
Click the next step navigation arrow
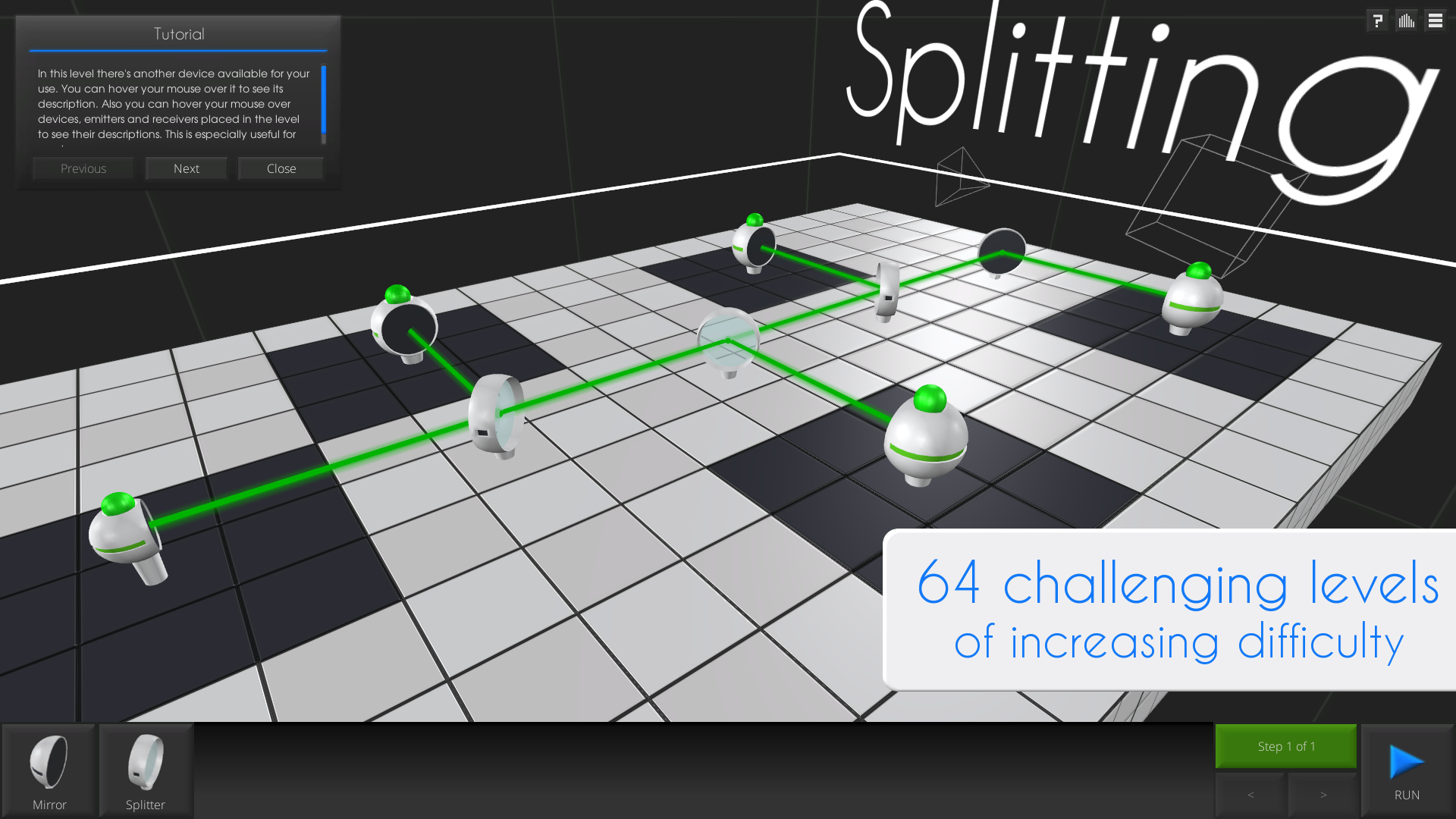pyautogui.click(x=1322, y=794)
